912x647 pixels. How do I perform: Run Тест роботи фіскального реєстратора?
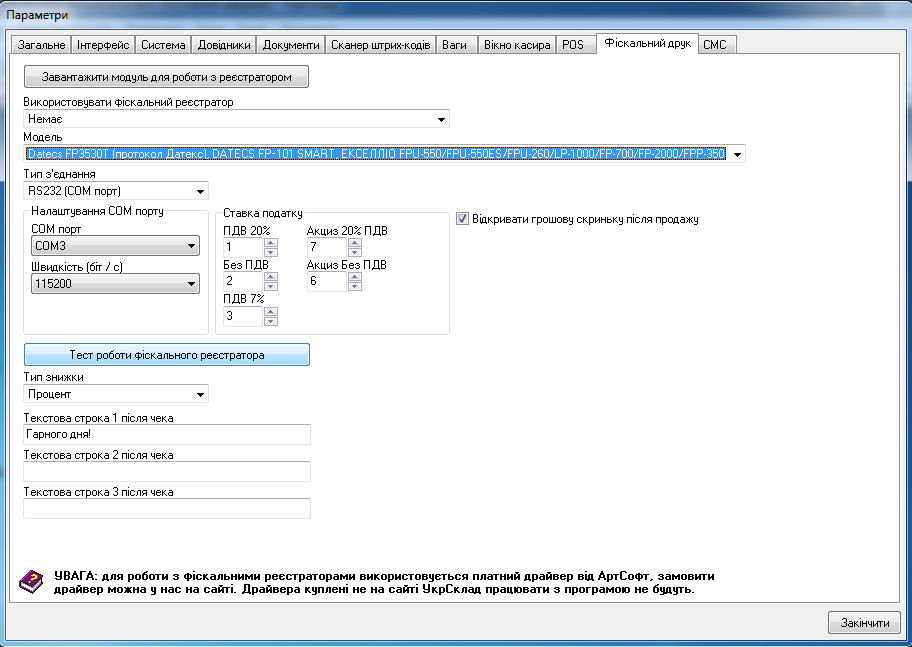click(x=167, y=355)
